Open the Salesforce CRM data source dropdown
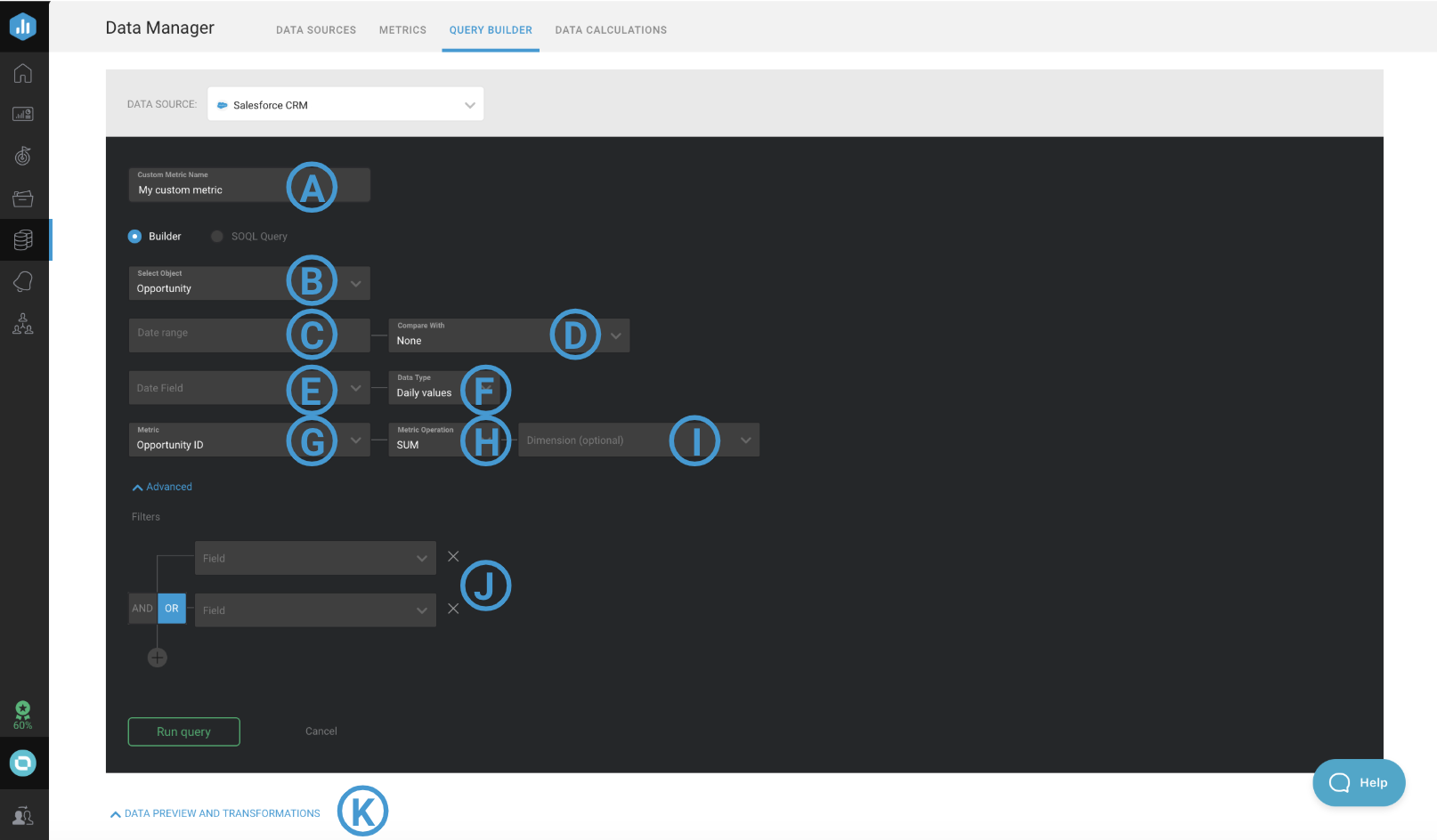This screenshot has width=1437, height=840. 345,104
